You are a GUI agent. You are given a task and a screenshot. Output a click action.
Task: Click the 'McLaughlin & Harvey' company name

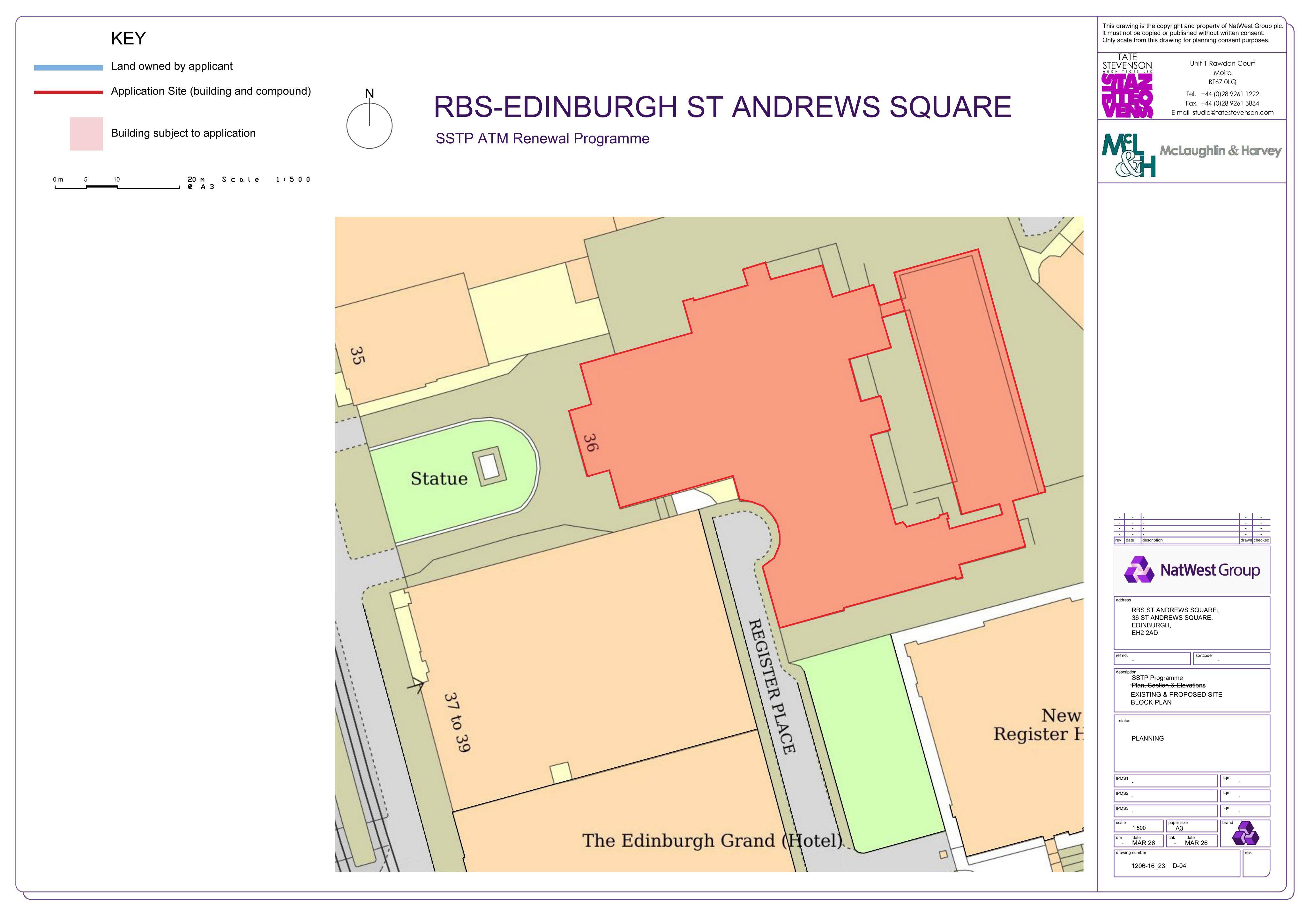pyautogui.click(x=1221, y=151)
